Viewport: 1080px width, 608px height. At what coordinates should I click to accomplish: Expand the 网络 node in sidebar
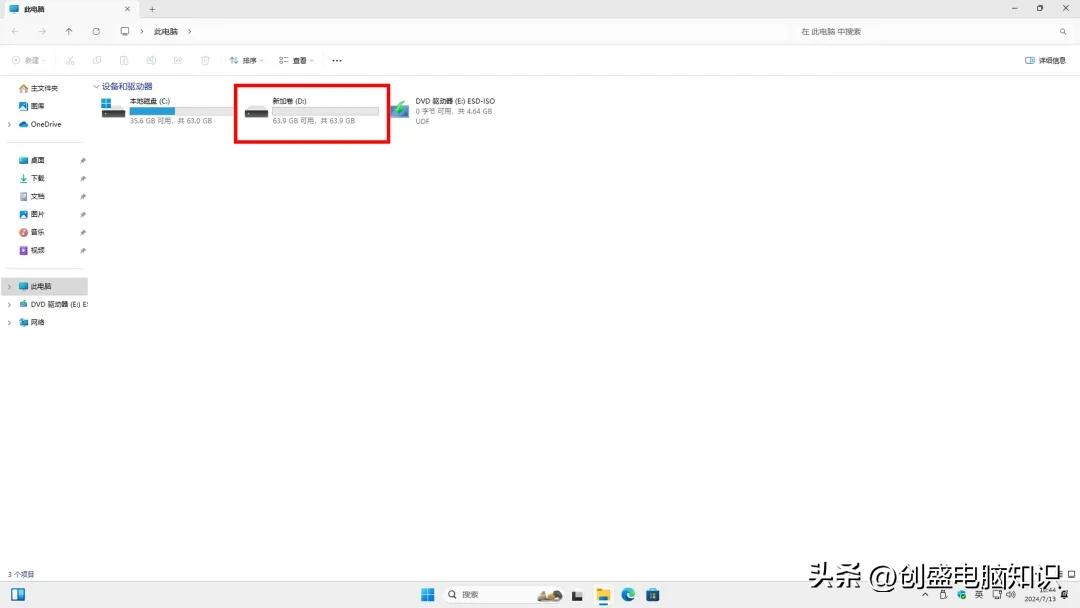(x=9, y=322)
